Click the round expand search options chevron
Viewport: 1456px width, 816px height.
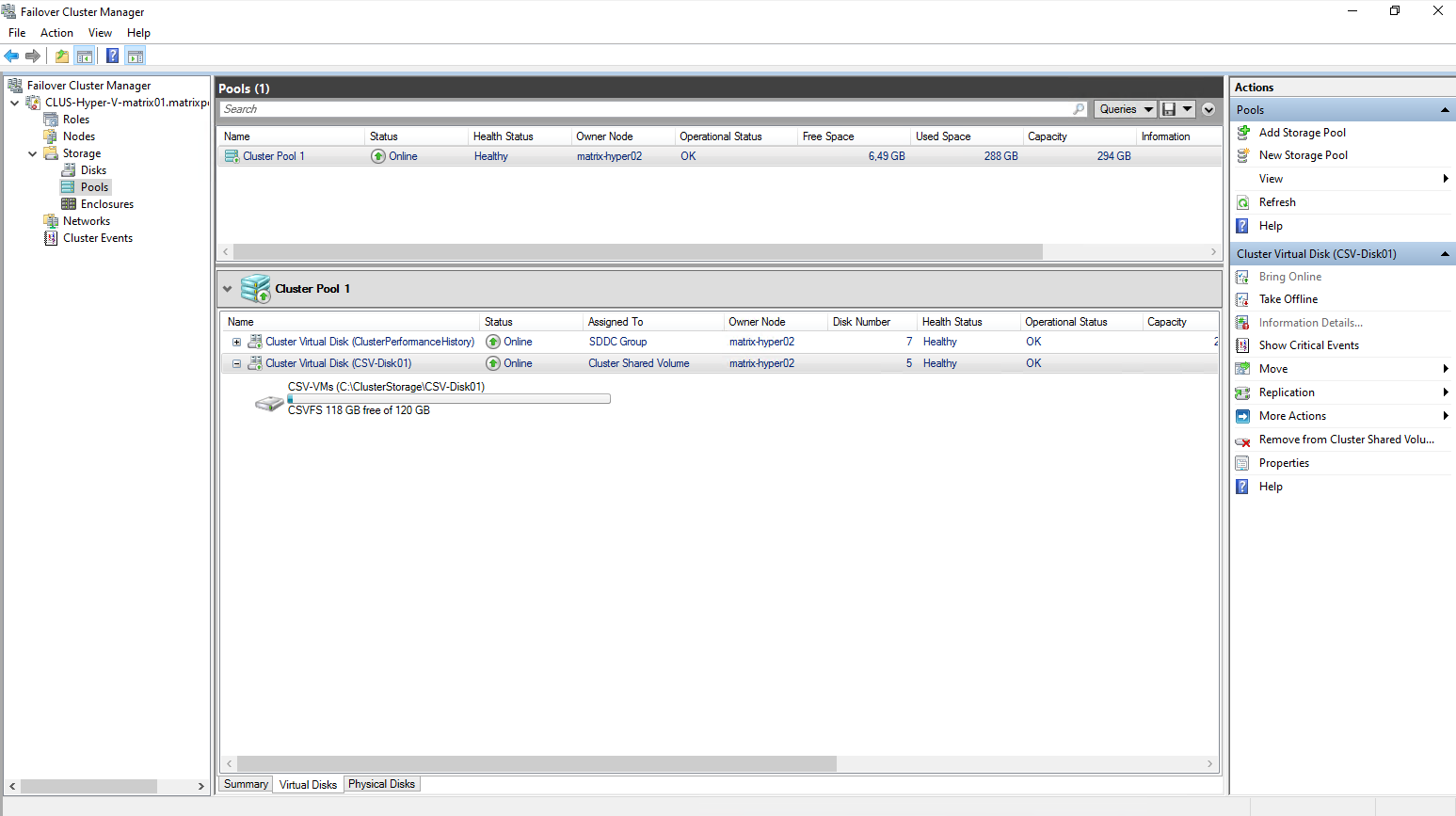click(x=1208, y=109)
